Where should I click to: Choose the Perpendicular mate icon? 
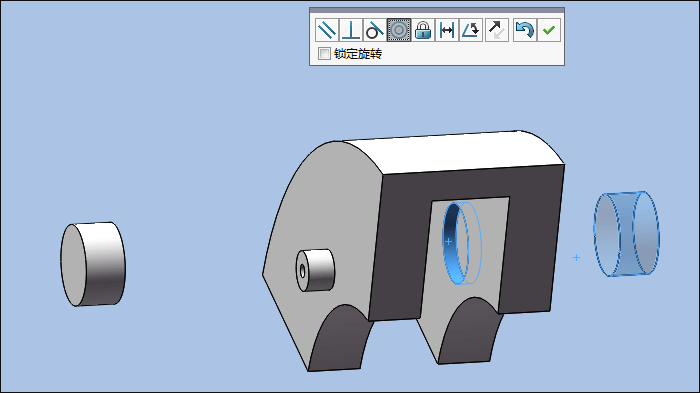click(350, 30)
